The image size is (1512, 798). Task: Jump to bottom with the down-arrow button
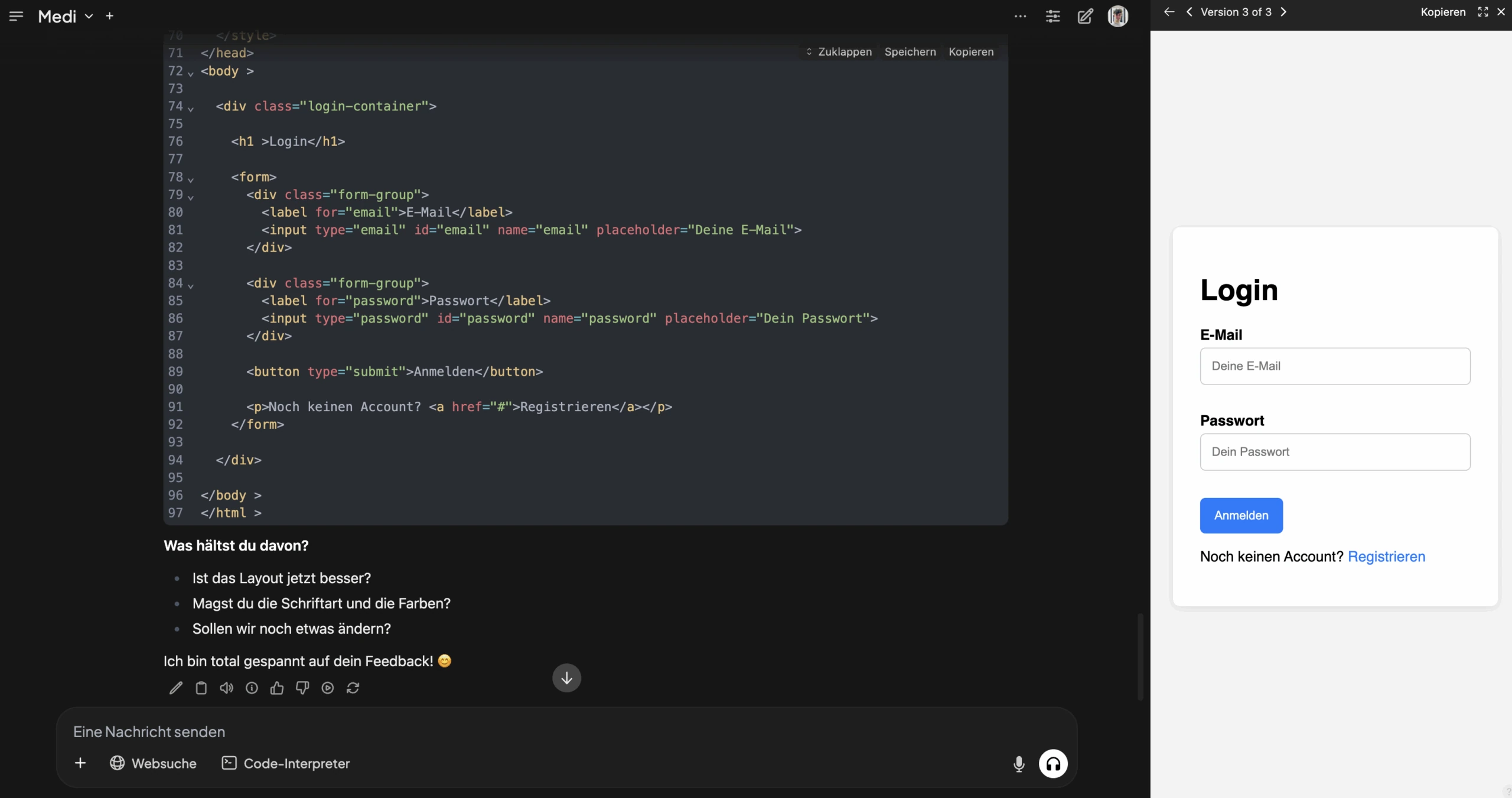pyautogui.click(x=566, y=678)
